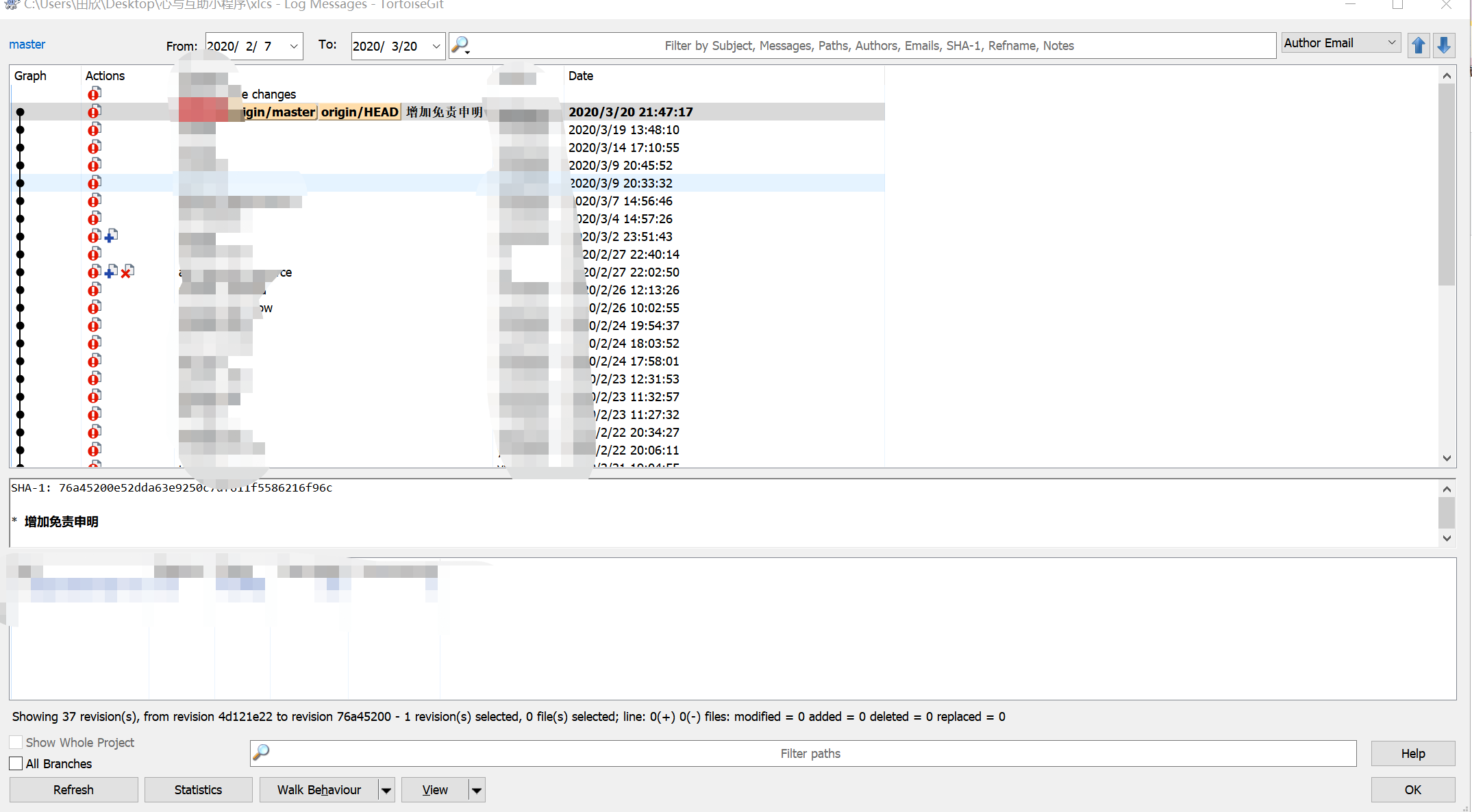
Task: Click the commit list vertical scrollbar thumb
Action: (x=1447, y=185)
